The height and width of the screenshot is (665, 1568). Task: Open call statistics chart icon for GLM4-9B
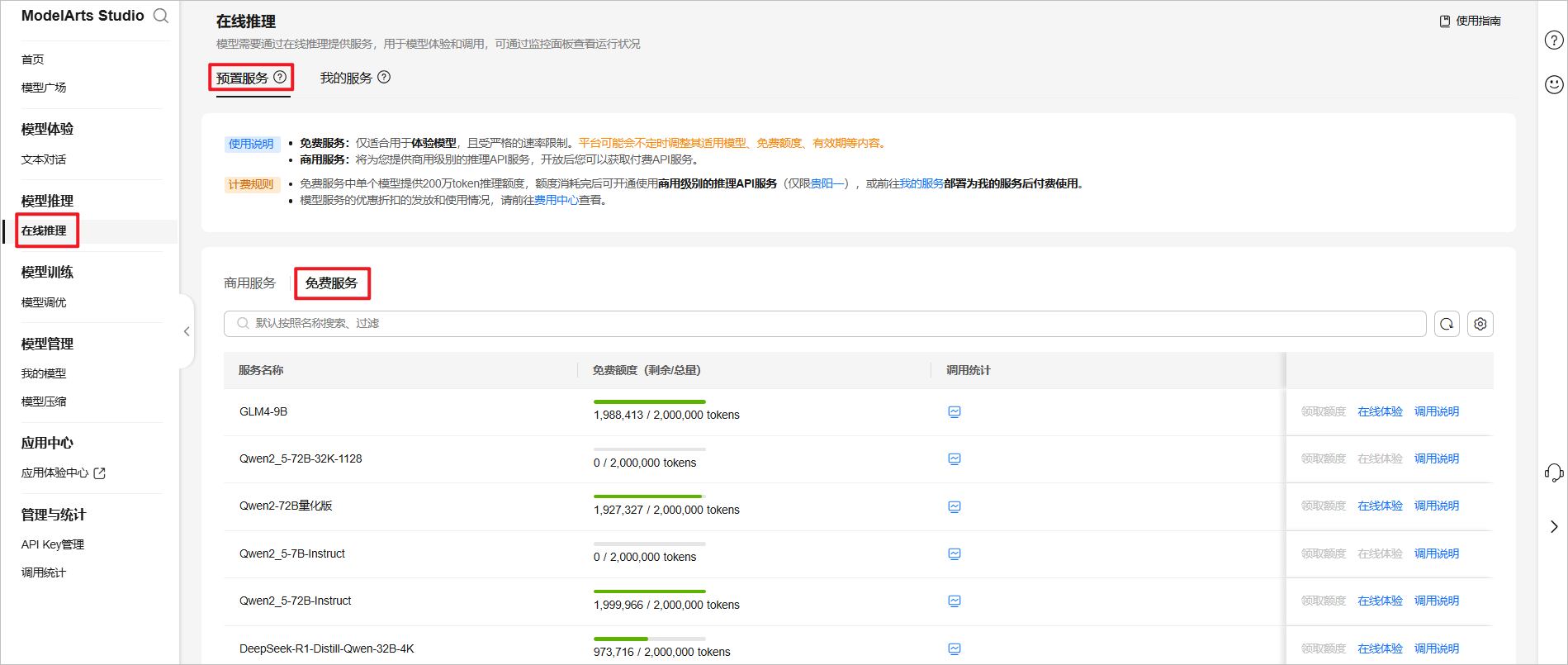pos(955,412)
